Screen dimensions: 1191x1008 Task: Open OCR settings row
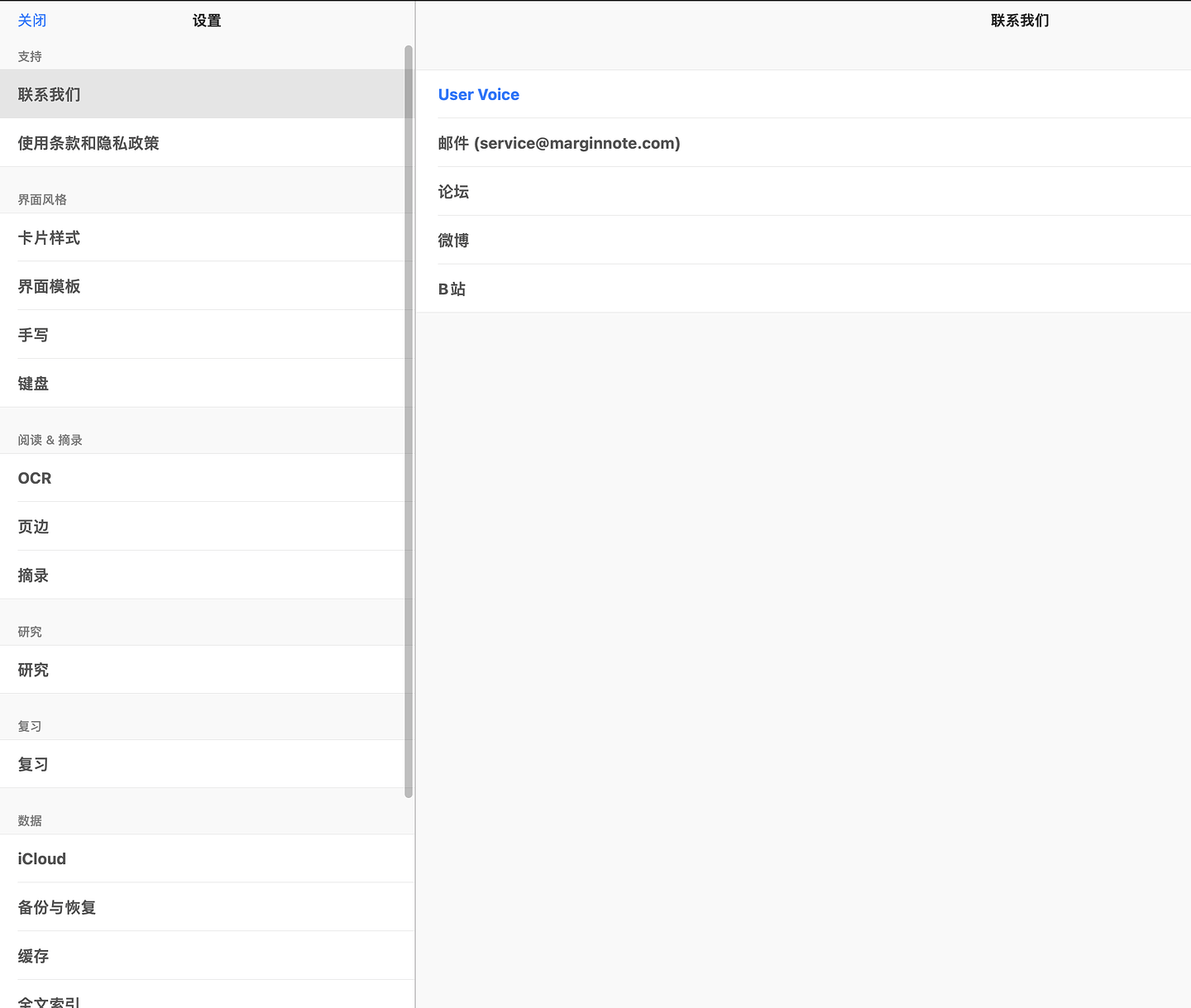pos(207,478)
